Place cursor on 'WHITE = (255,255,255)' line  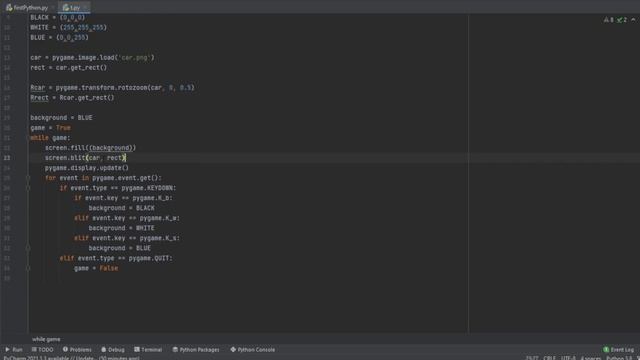click(69, 27)
